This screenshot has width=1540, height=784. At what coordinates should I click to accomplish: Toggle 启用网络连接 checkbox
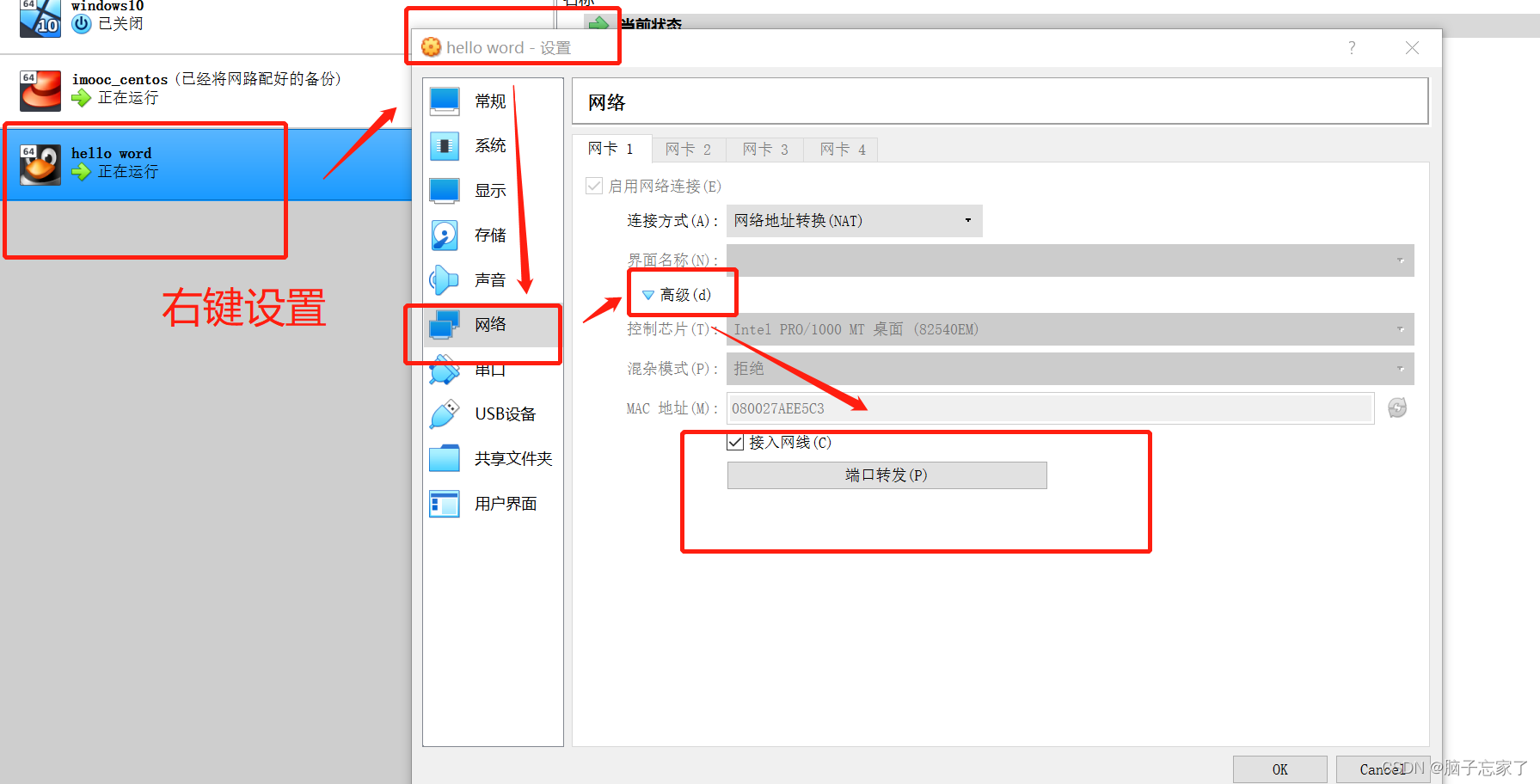(x=594, y=186)
